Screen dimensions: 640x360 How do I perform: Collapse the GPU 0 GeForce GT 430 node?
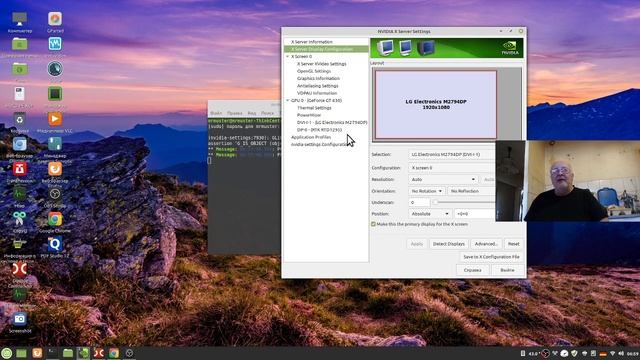pyautogui.click(x=287, y=100)
